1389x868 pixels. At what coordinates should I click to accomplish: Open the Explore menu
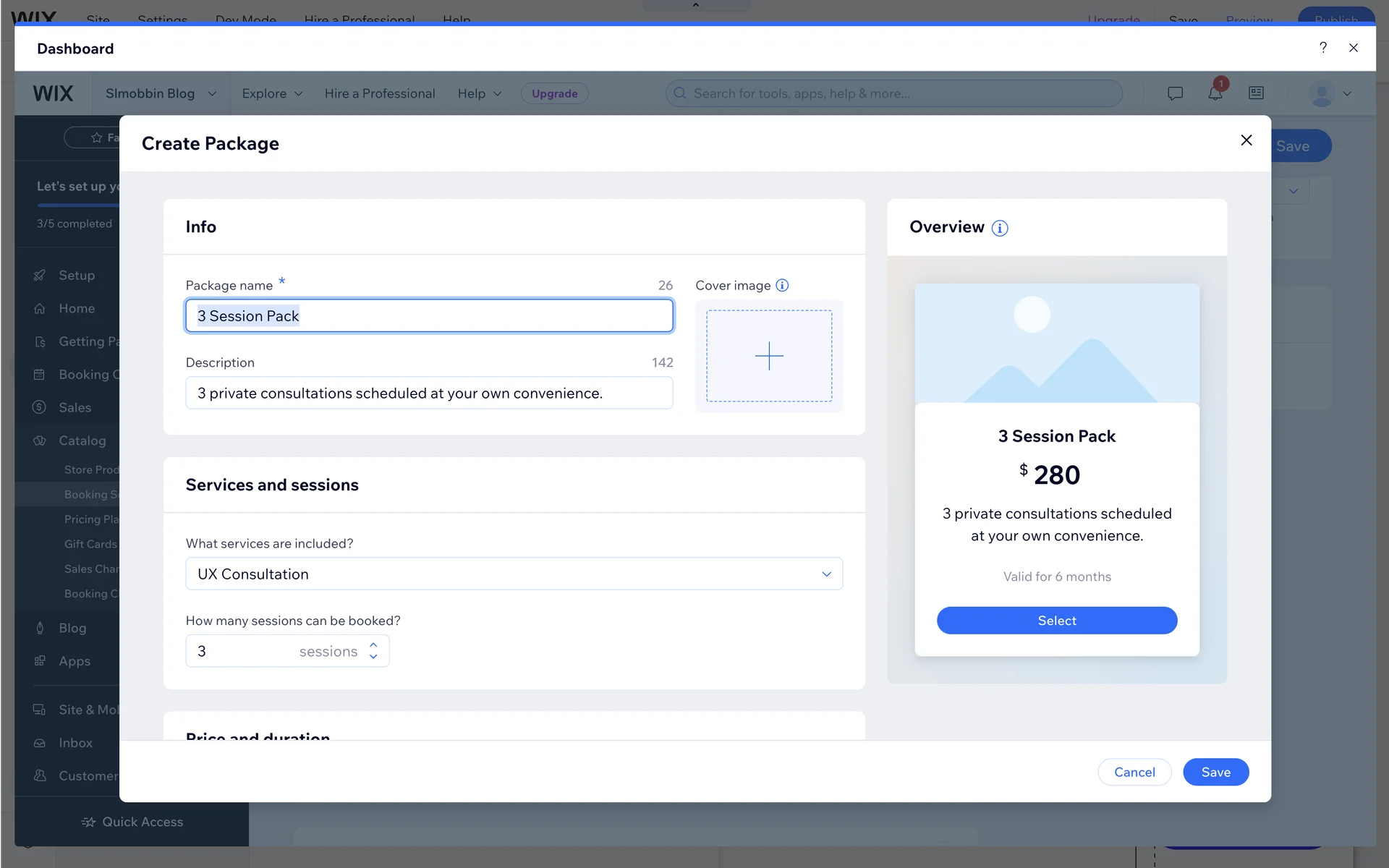[x=272, y=93]
